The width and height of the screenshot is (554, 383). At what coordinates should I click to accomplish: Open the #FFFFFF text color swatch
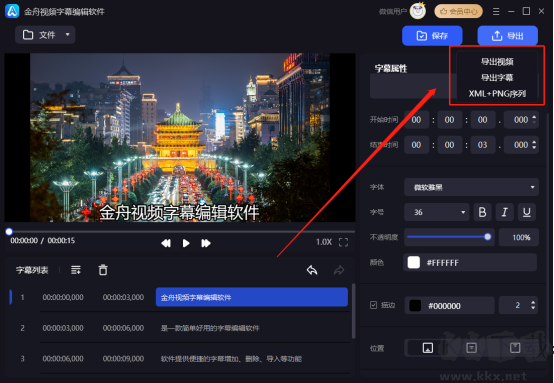click(414, 263)
